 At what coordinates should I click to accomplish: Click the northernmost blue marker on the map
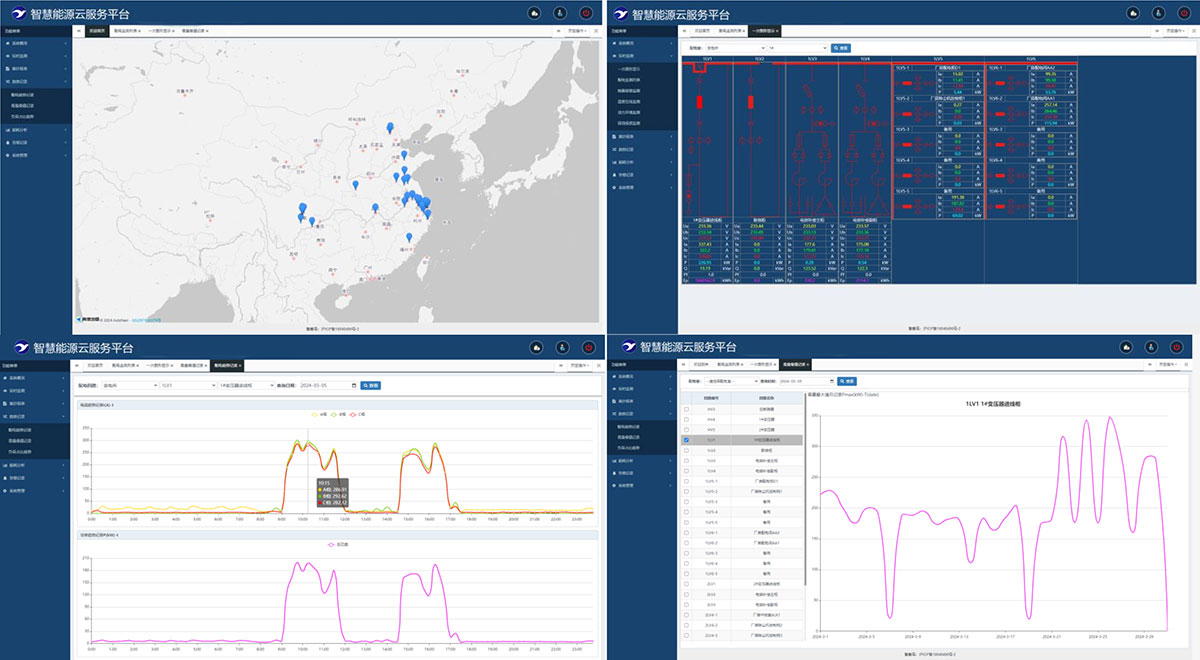coord(389,127)
